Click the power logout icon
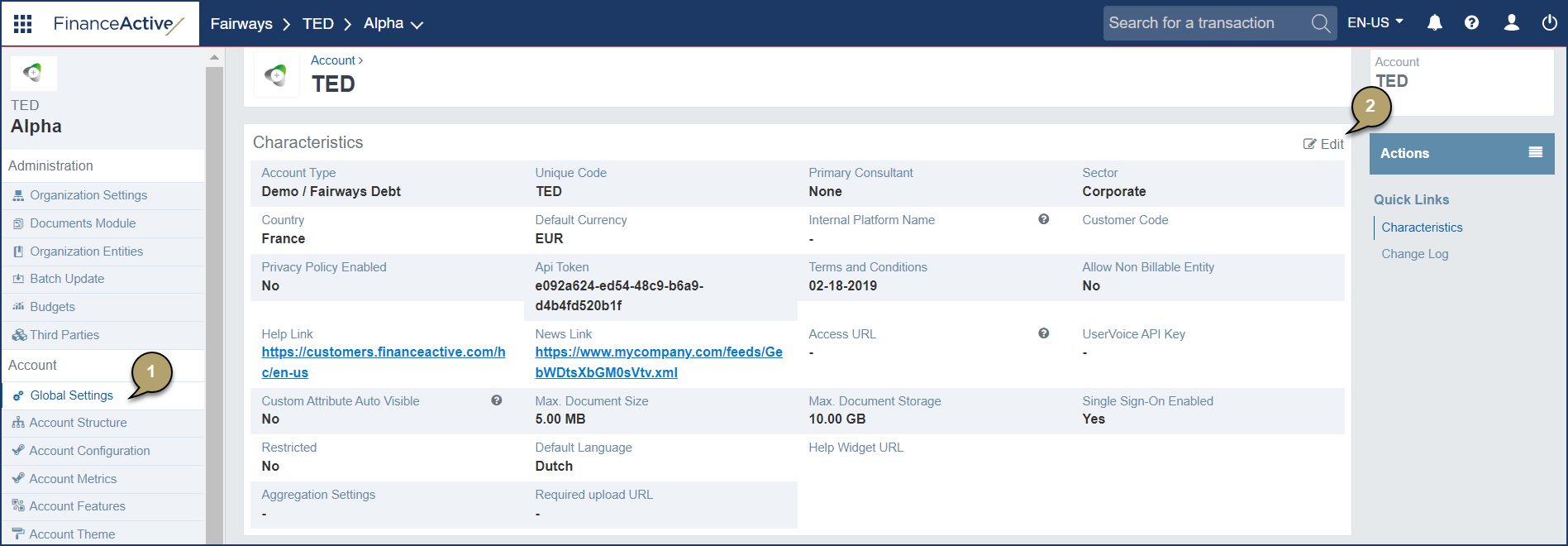1568x546 pixels. [x=1550, y=23]
